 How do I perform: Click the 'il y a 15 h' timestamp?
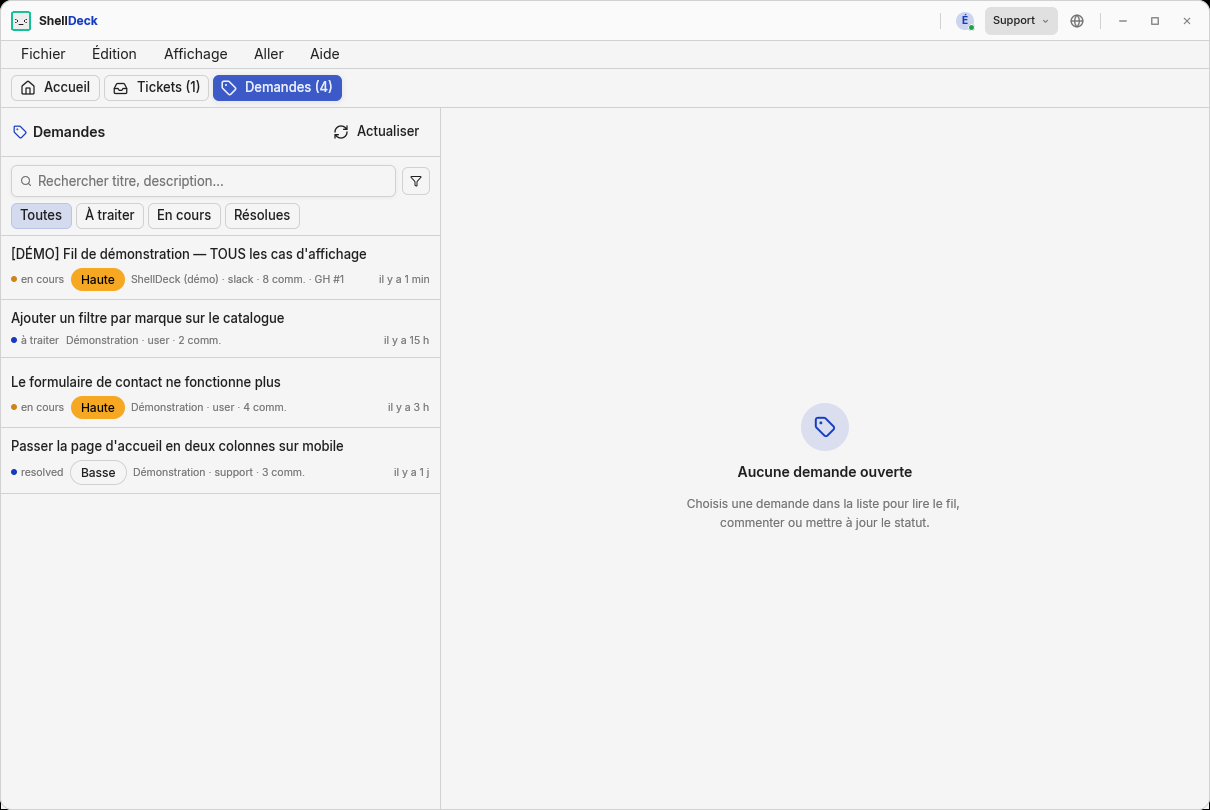pos(406,341)
